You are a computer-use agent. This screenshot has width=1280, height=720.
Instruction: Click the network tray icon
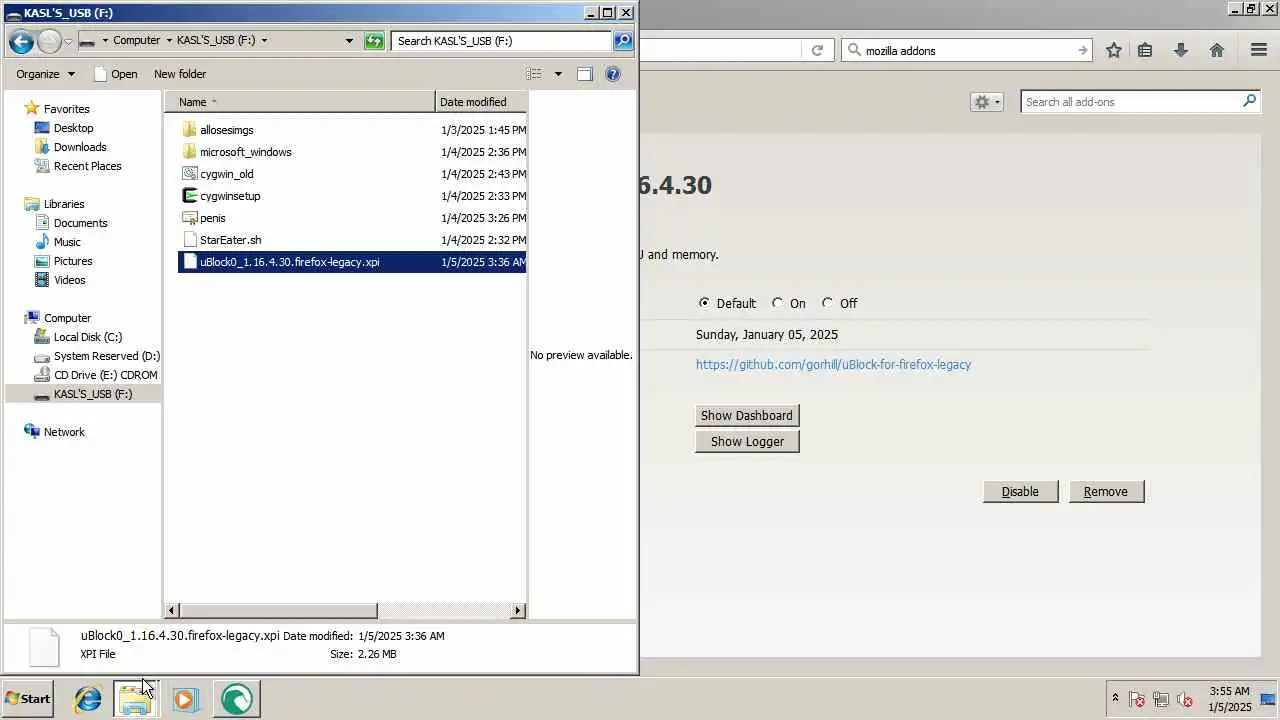coord(1161,699)
